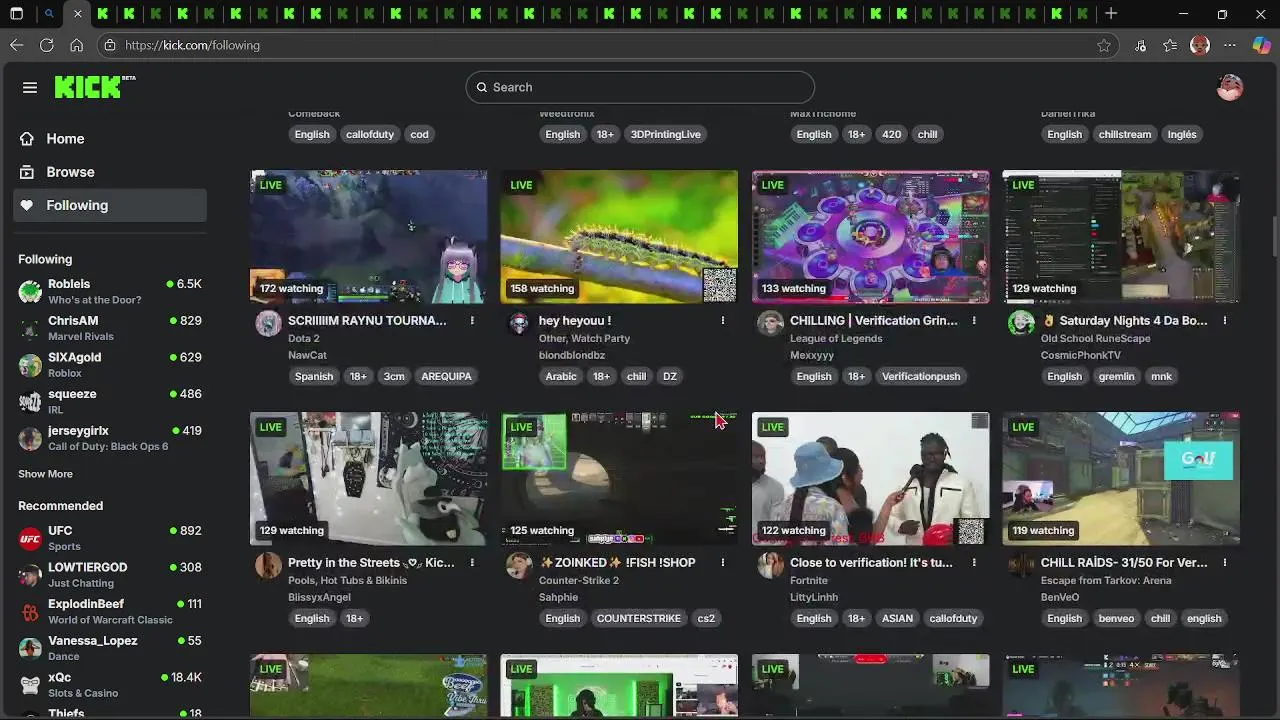
Task: Open options menu for Saturday Nights stream
Action: point(1225,321)
